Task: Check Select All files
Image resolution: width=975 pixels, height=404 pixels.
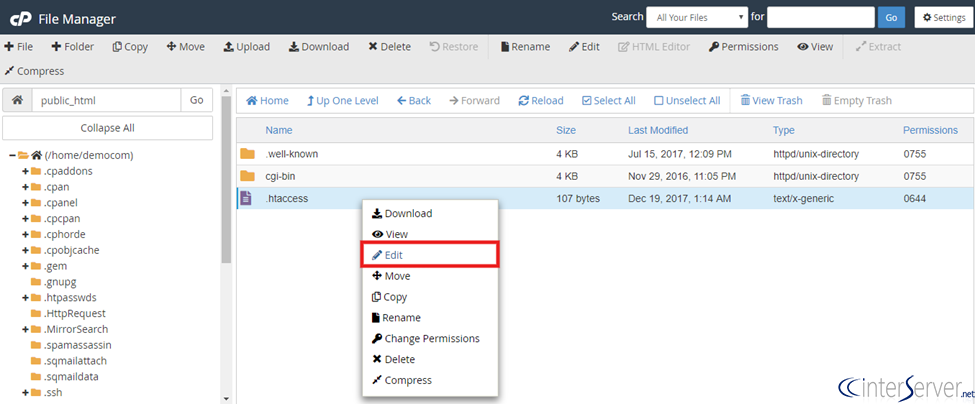Action: click(x=609, y=101)
